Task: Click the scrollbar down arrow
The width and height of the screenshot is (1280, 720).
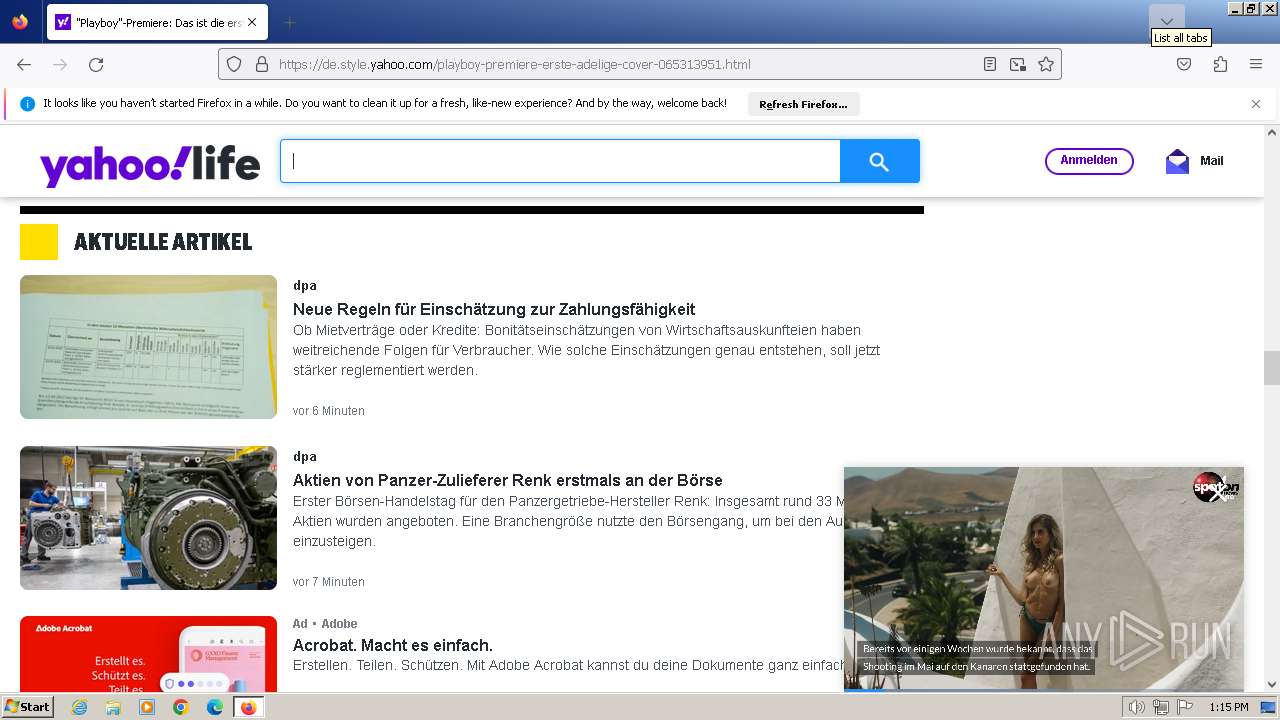Action: pyautogui.click(x=1272, y=685)
